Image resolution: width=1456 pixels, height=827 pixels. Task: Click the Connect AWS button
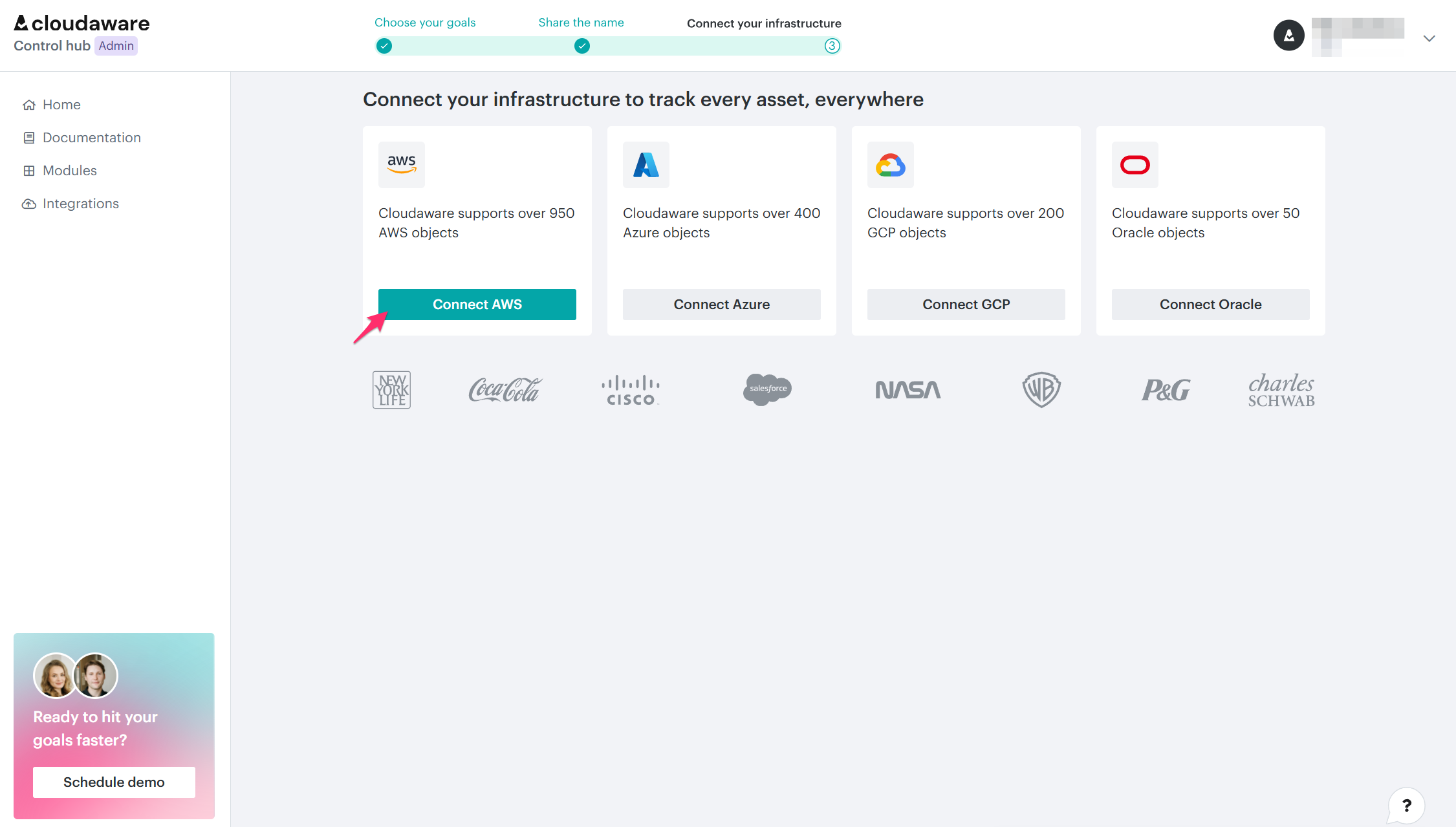(x=477, y=304)
